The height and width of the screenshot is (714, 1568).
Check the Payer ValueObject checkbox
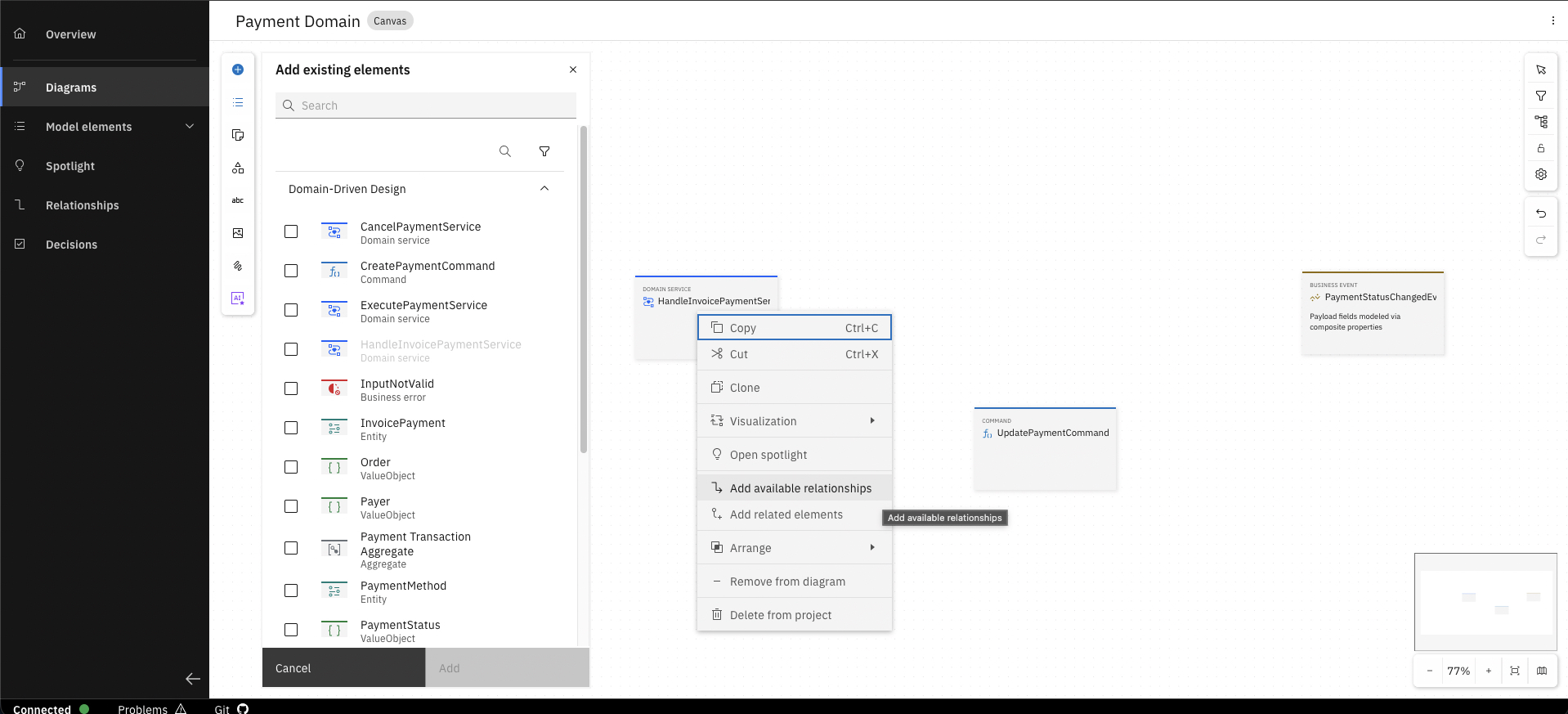click(x=291, y=506)
